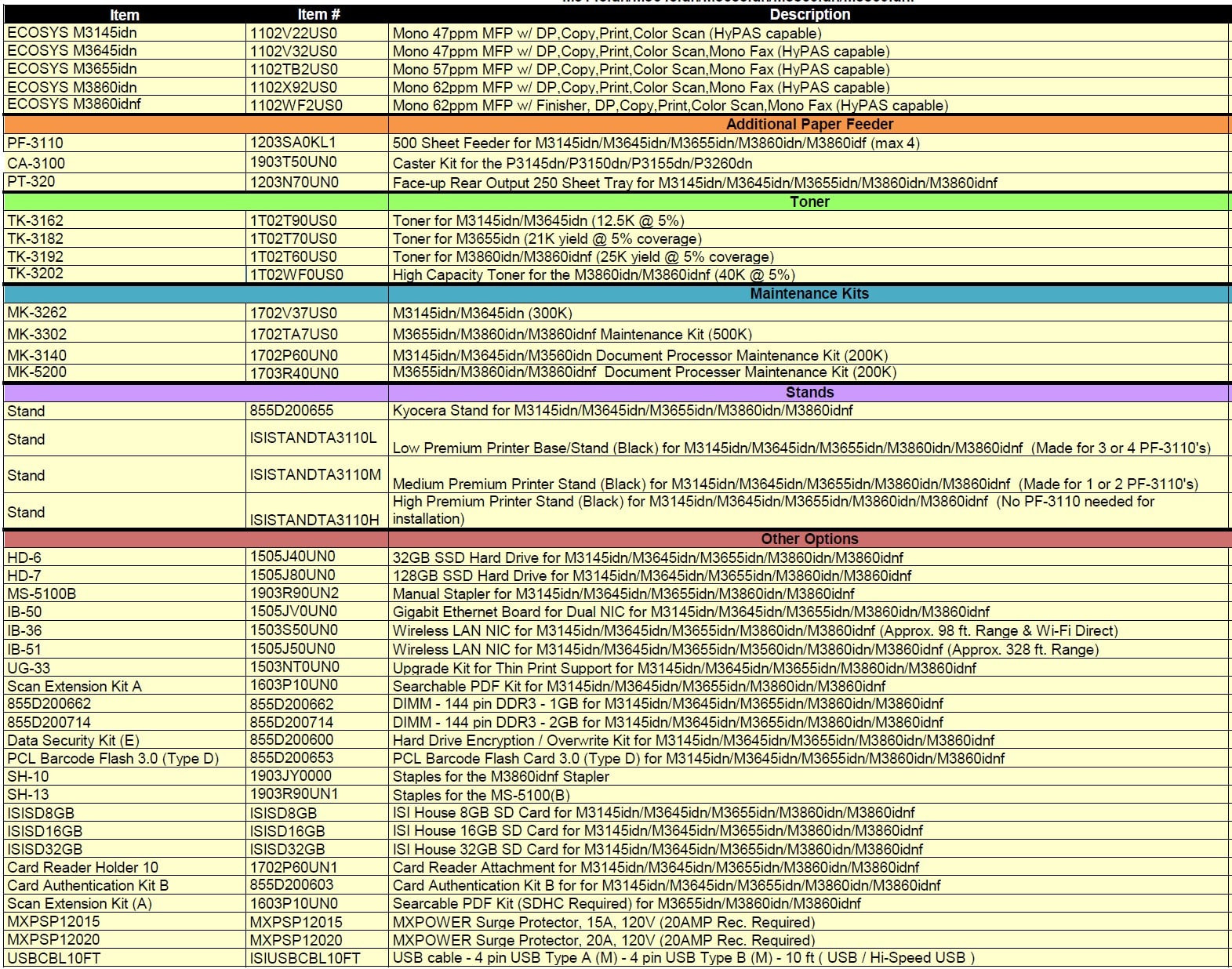This screenshot has width=1232, height=969.
Task: Click the "Item #" column header
Action: point(318,15)
